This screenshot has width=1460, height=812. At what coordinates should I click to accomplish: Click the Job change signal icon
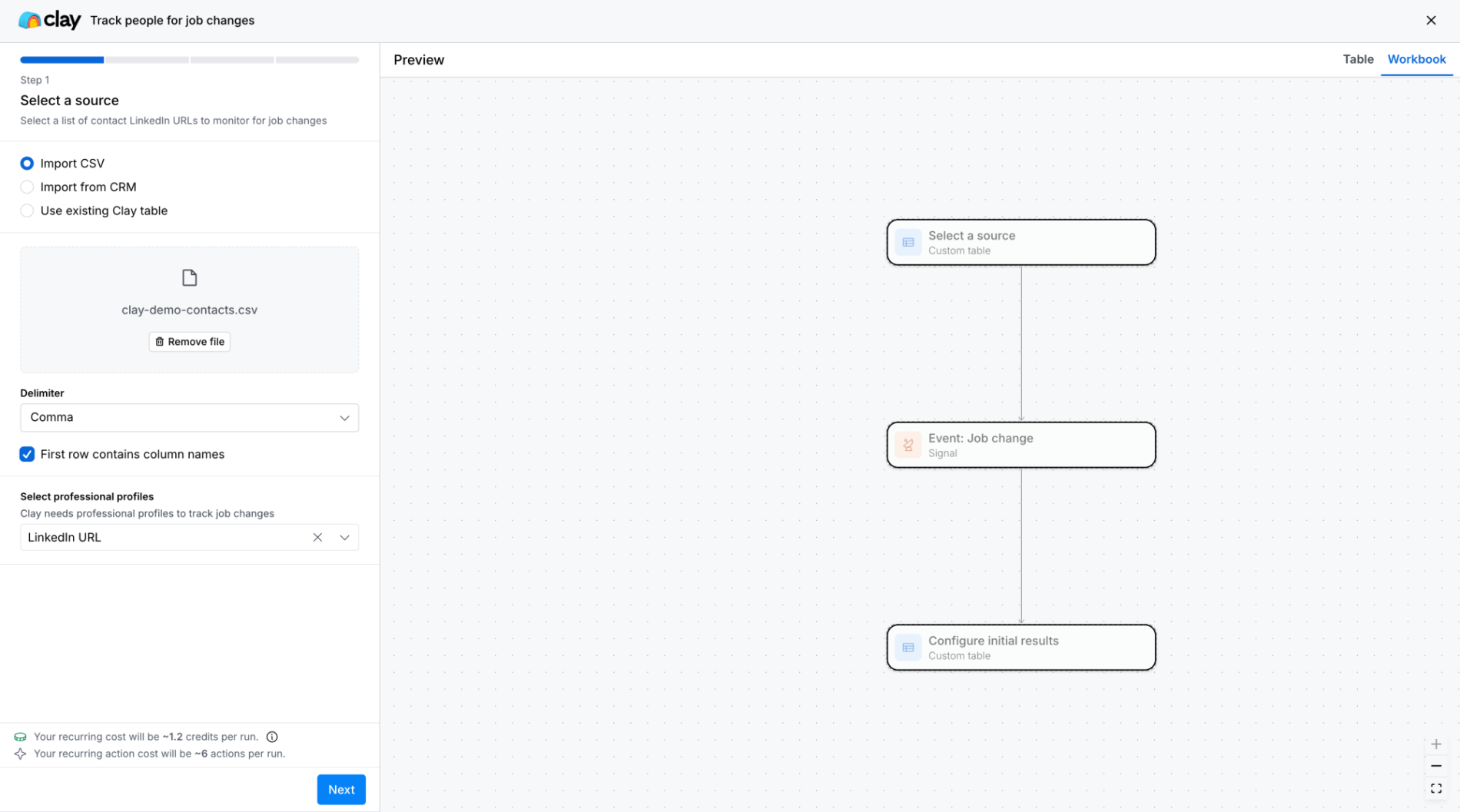[908, 445]
